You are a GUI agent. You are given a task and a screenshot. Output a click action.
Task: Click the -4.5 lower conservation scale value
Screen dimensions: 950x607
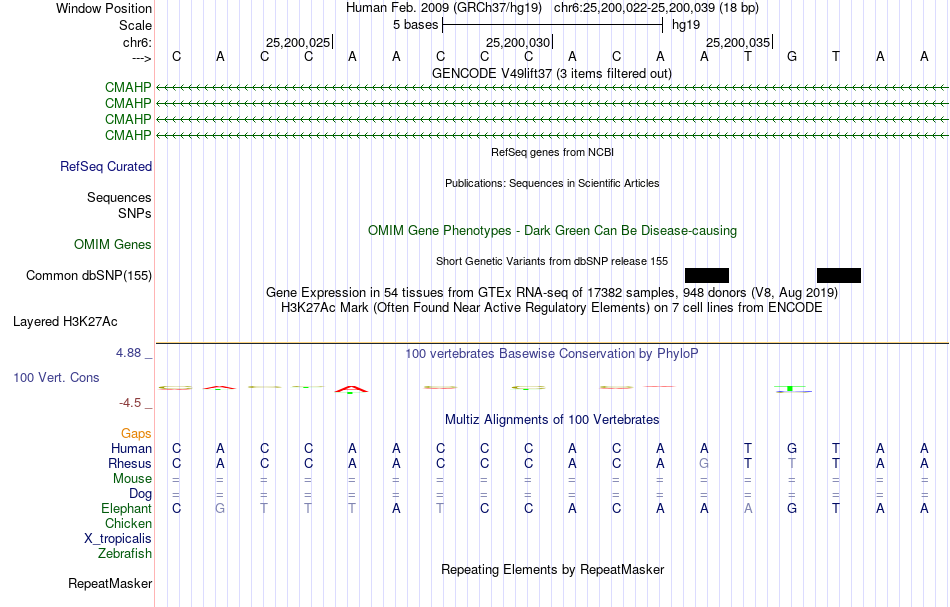point(130,403)
